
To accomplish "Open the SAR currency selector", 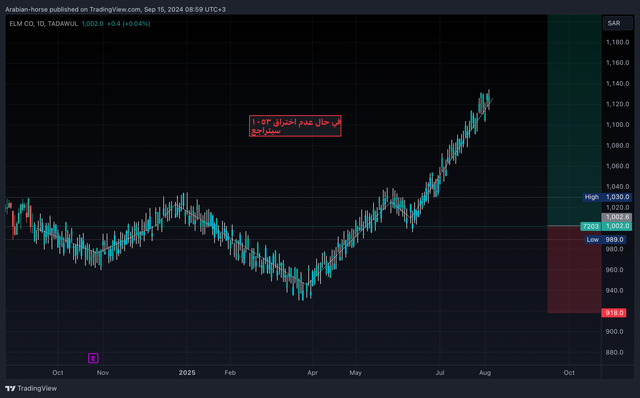I will 618,23.
